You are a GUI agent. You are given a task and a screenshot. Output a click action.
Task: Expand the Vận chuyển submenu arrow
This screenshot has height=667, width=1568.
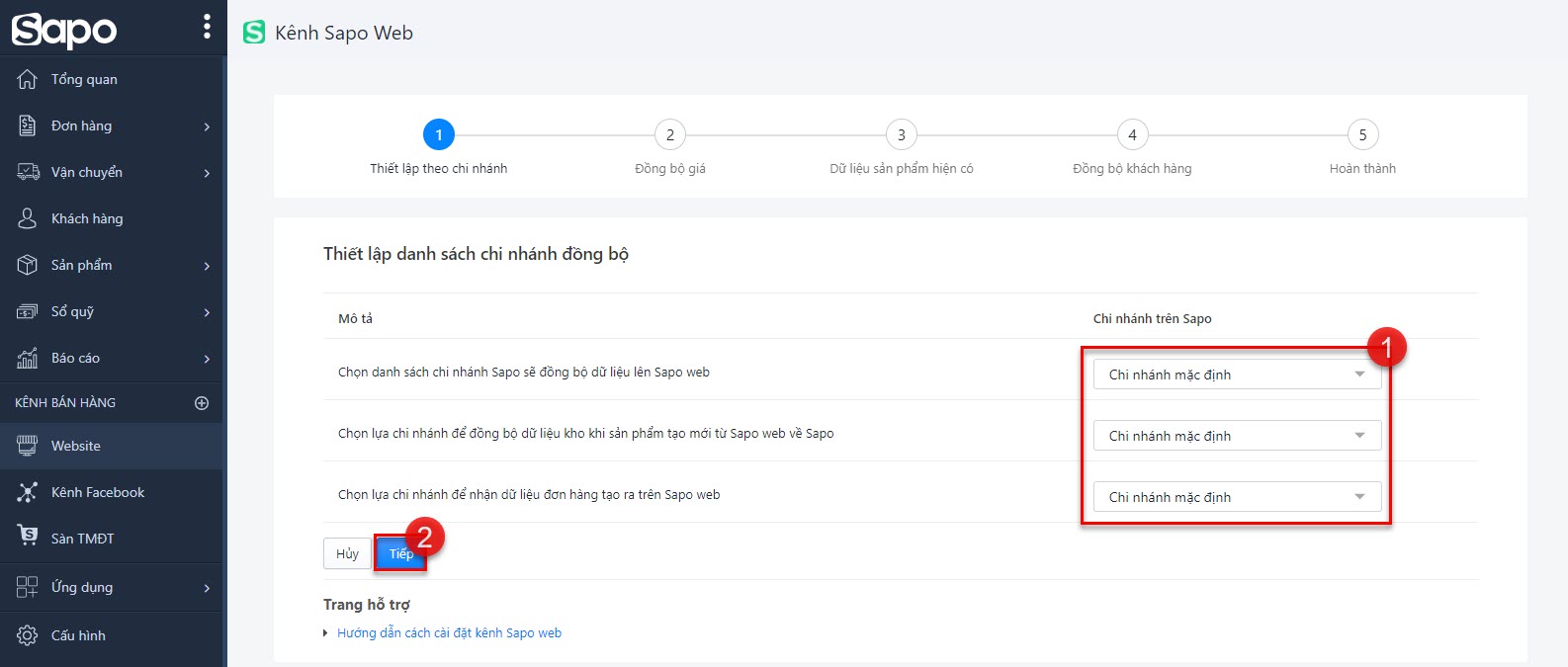coord(207,173)
